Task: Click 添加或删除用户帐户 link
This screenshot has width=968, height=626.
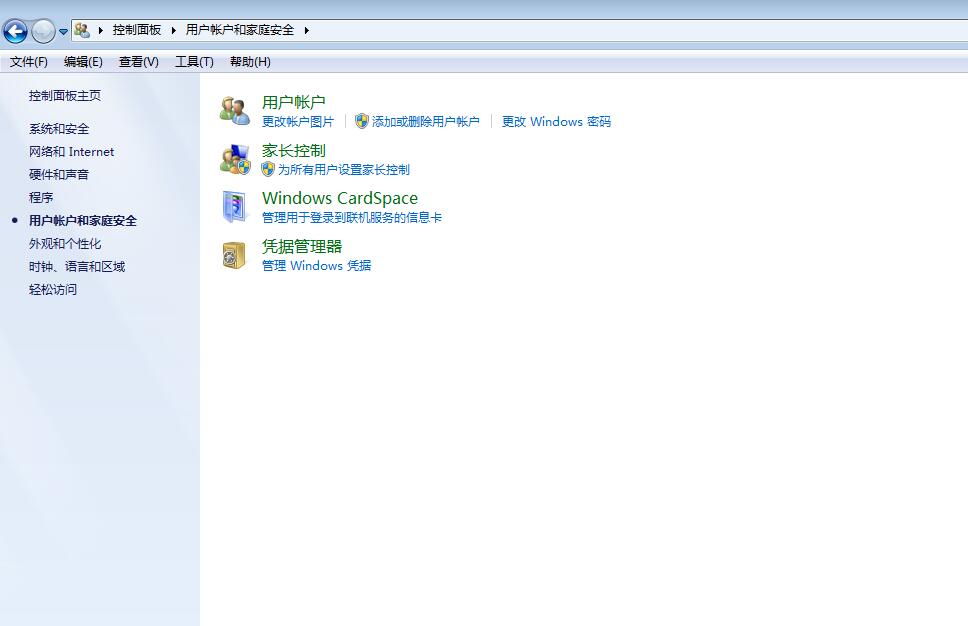Action: 425,122
